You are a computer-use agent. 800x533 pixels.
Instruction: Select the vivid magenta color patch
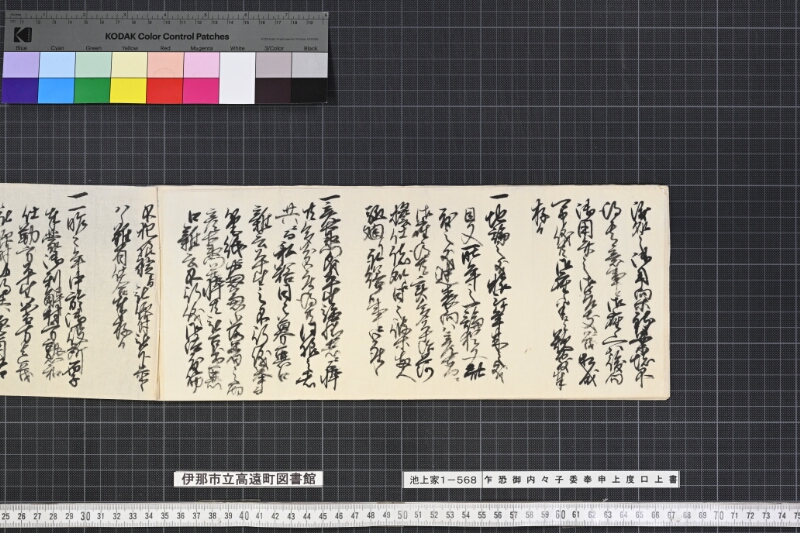(201, 90)
